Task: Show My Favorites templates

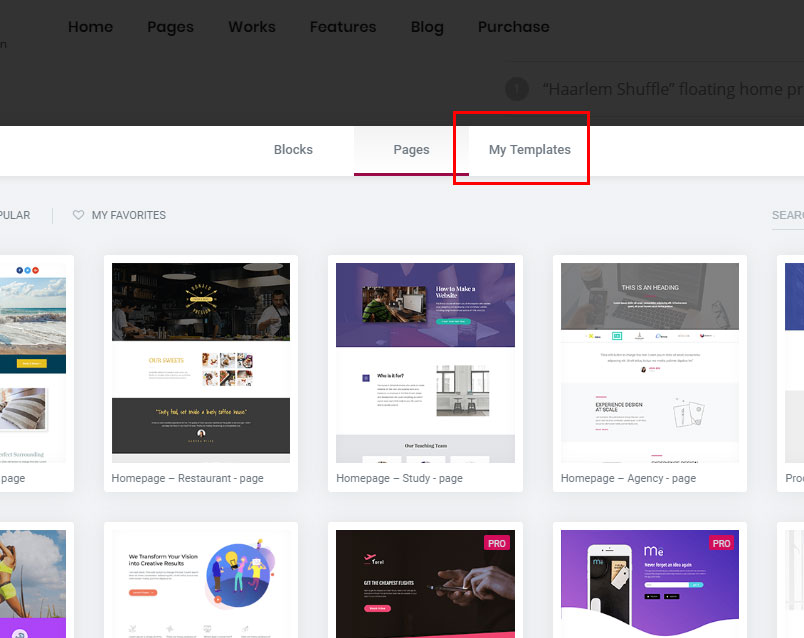Action: click(129, 215)
